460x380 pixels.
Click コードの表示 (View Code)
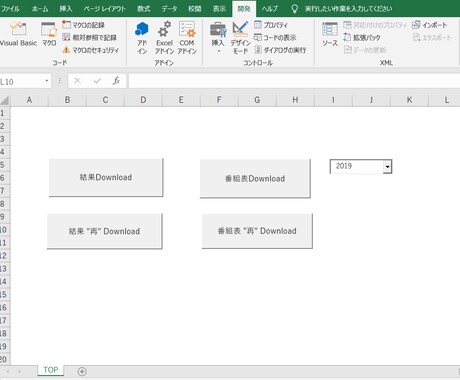[x=275, y=37]
